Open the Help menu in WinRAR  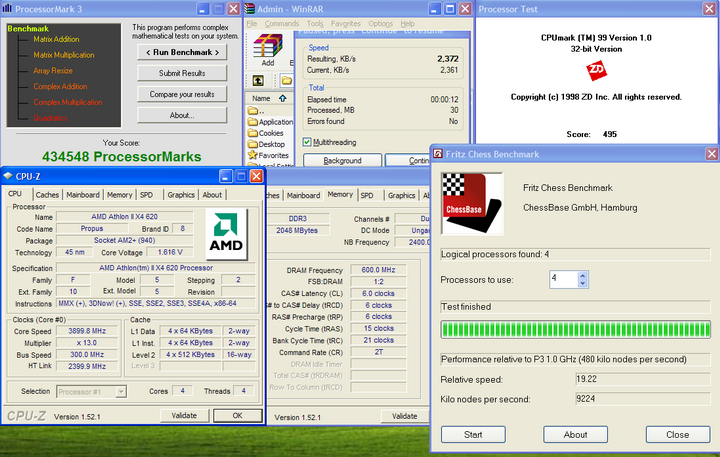[x=407, y=23]
